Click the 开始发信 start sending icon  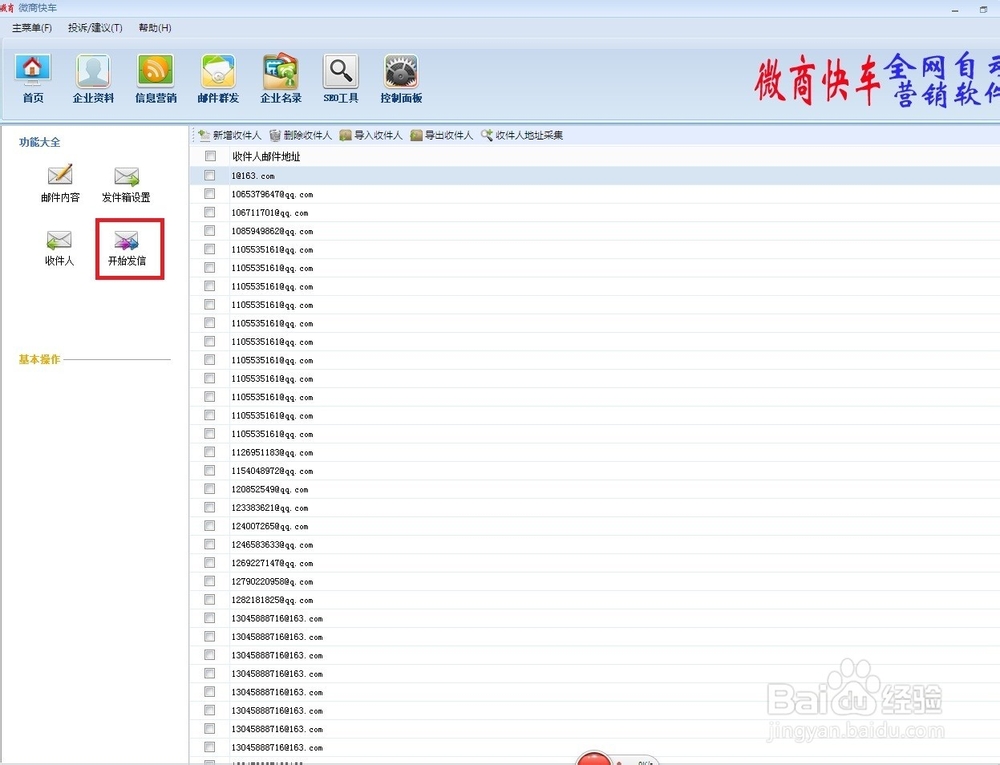coord(127,249)
